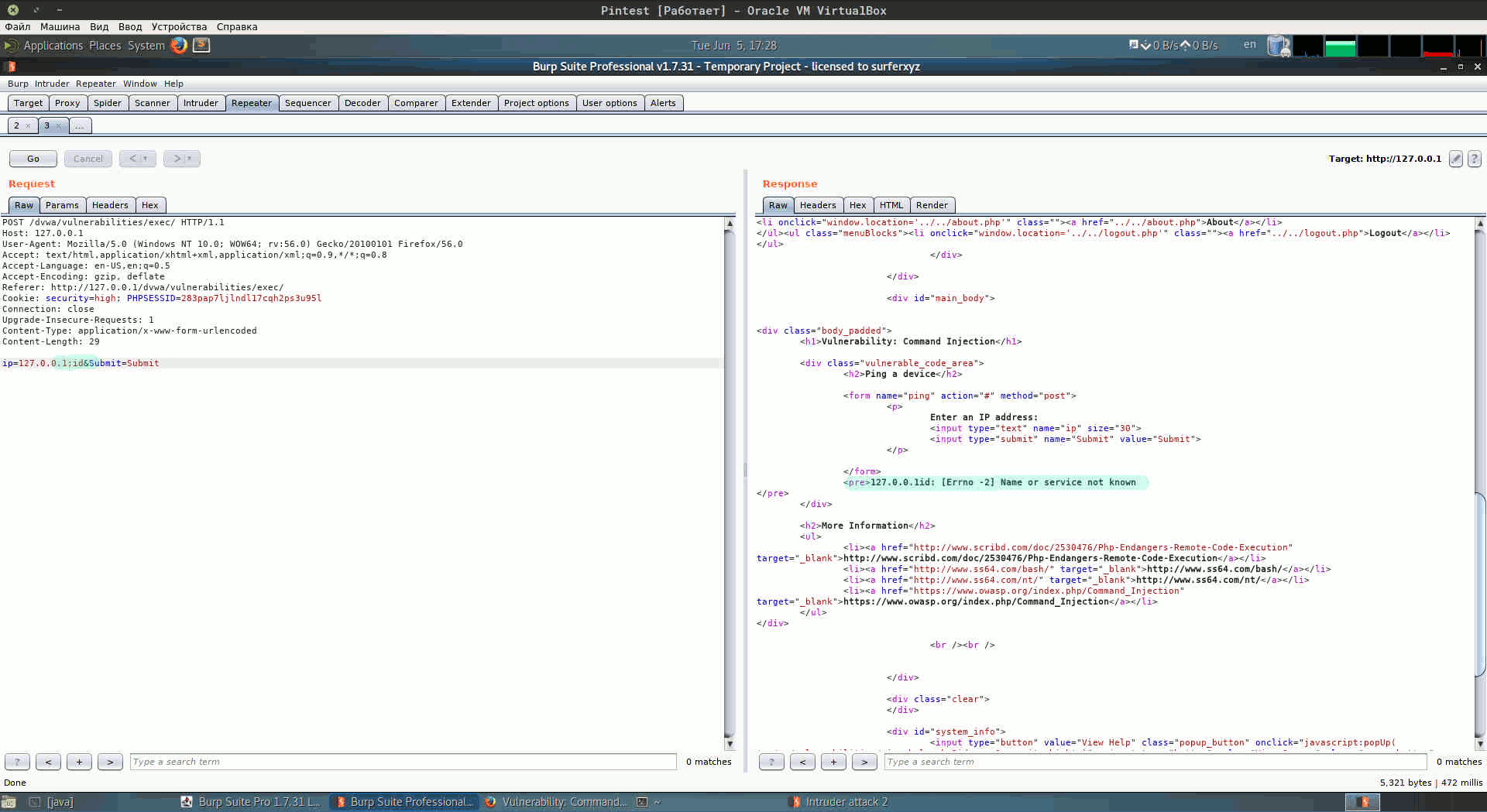Show response Render tab
Viewport: 1487px width, 812px height.
click(x=932, y=205)
